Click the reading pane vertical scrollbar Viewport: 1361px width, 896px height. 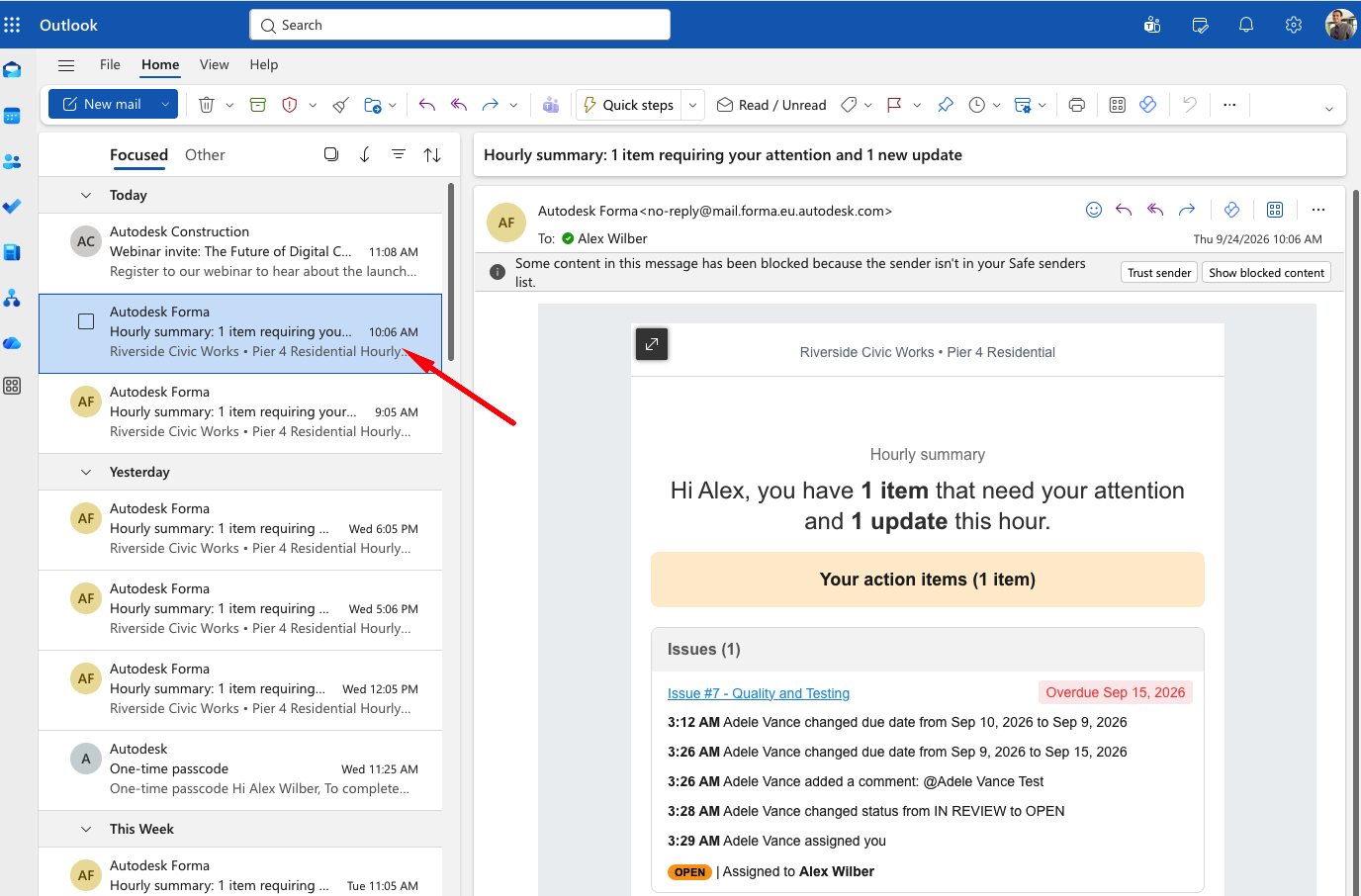[1356, 541]
